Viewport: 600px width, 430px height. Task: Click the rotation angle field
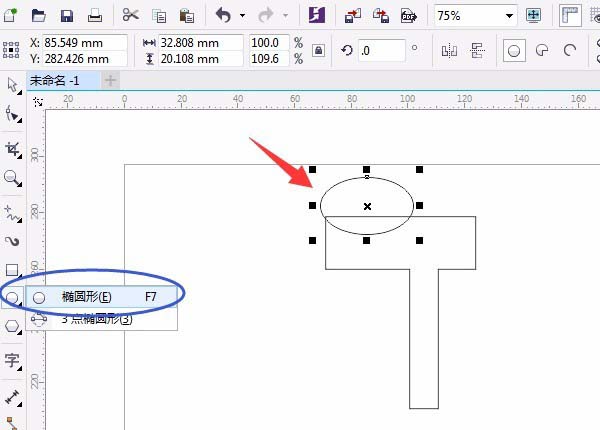382,50
